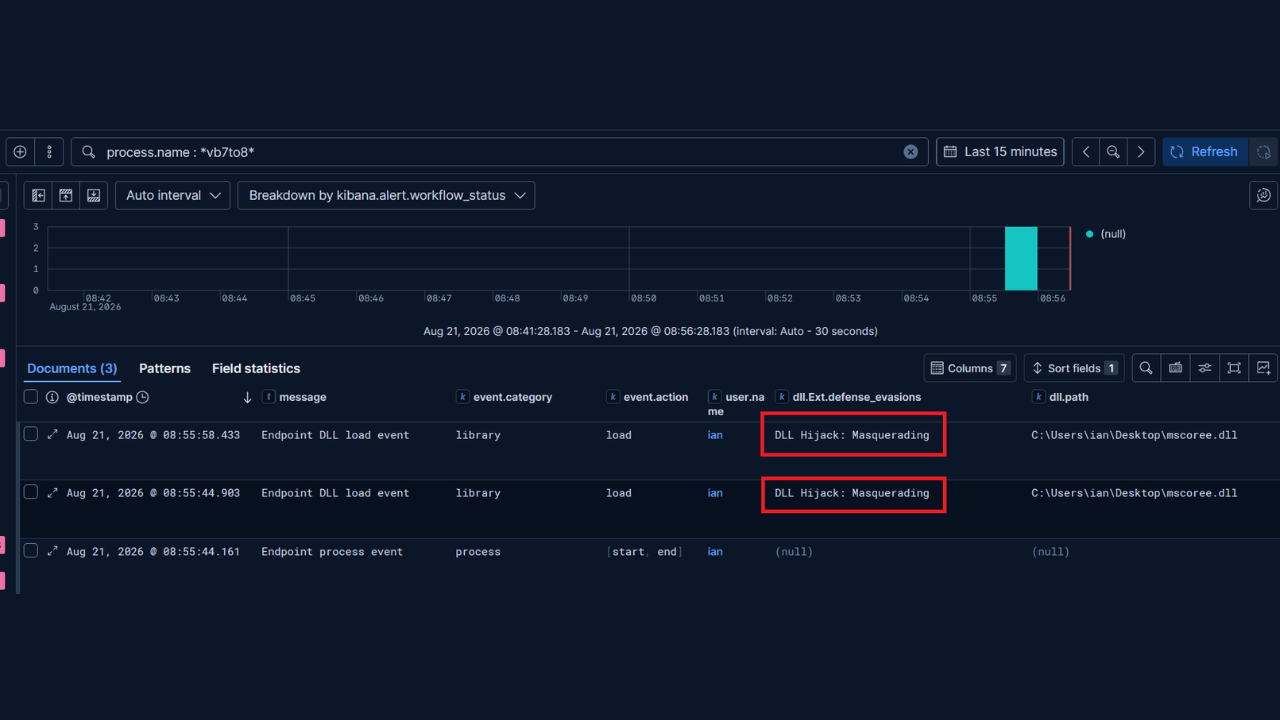This screenshot has width=1280, height=720.
Task: Open the query options menu with three dots
Action: pos(49,152)
